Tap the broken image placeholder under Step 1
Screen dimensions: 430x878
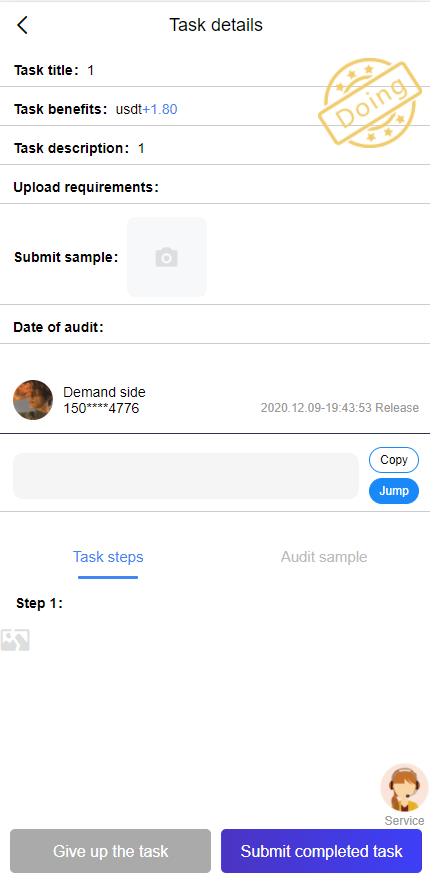pos(15,640)
